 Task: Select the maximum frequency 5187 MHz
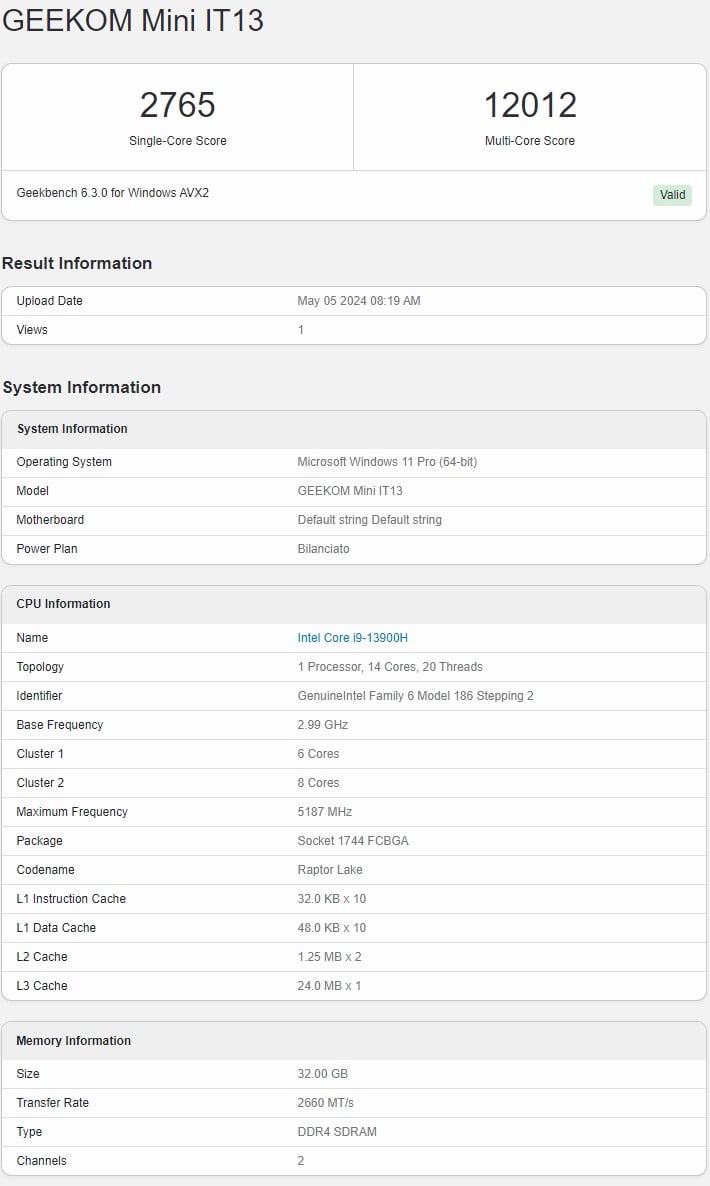pos(324,812)
